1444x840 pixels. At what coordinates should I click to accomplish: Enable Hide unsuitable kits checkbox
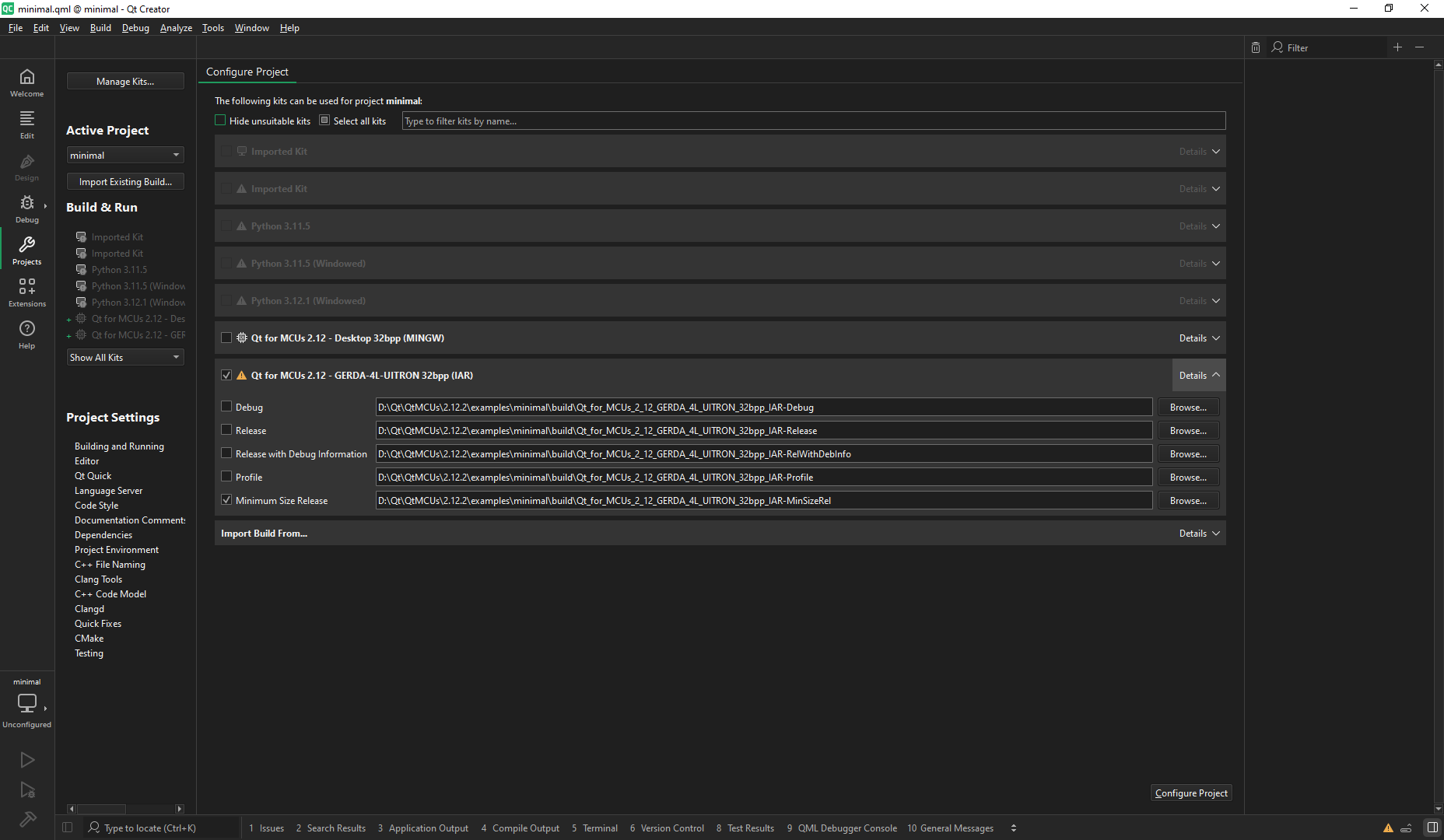tap(220, 121)
